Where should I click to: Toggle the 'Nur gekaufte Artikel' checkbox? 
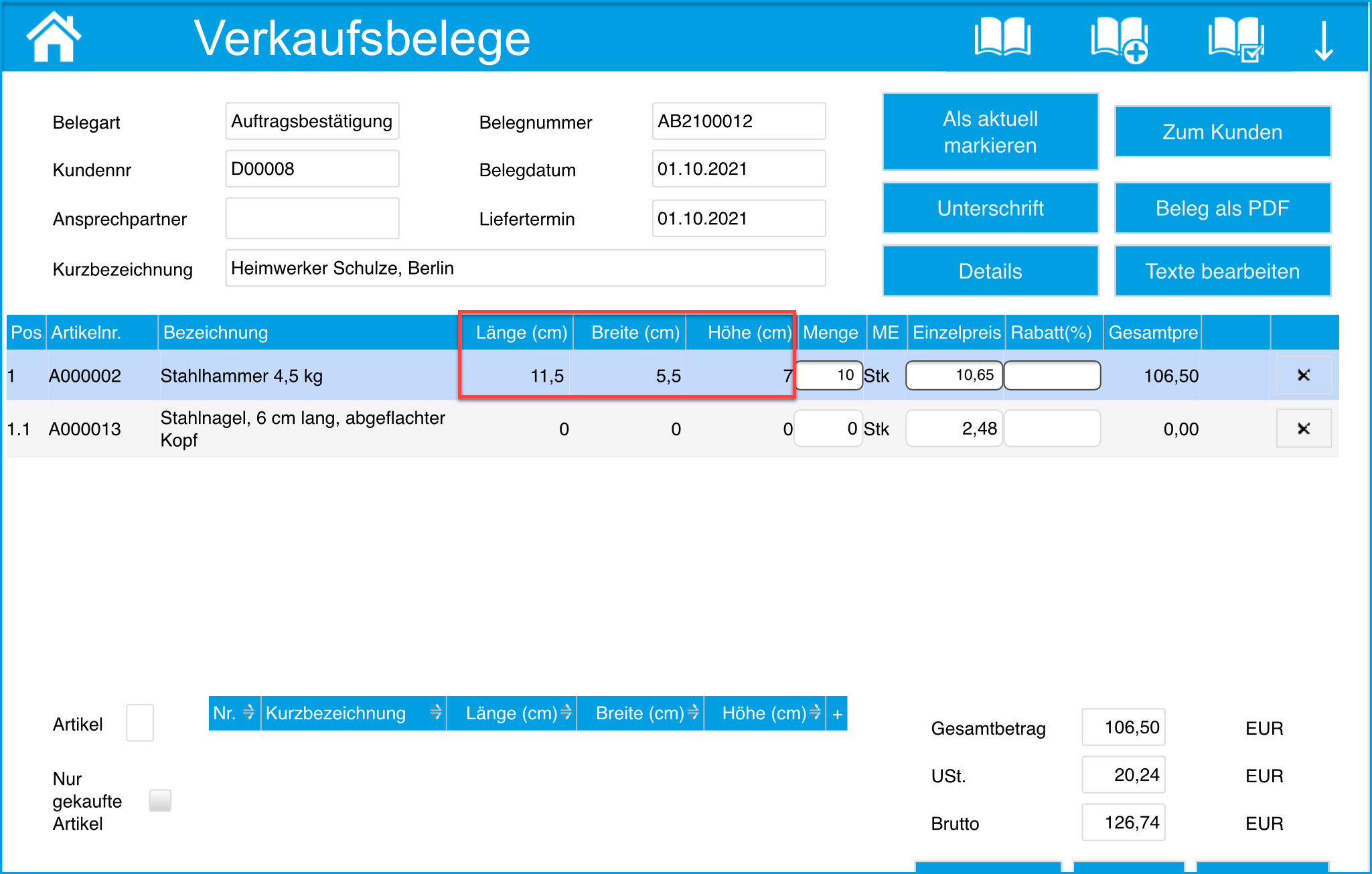click(160, 800)
